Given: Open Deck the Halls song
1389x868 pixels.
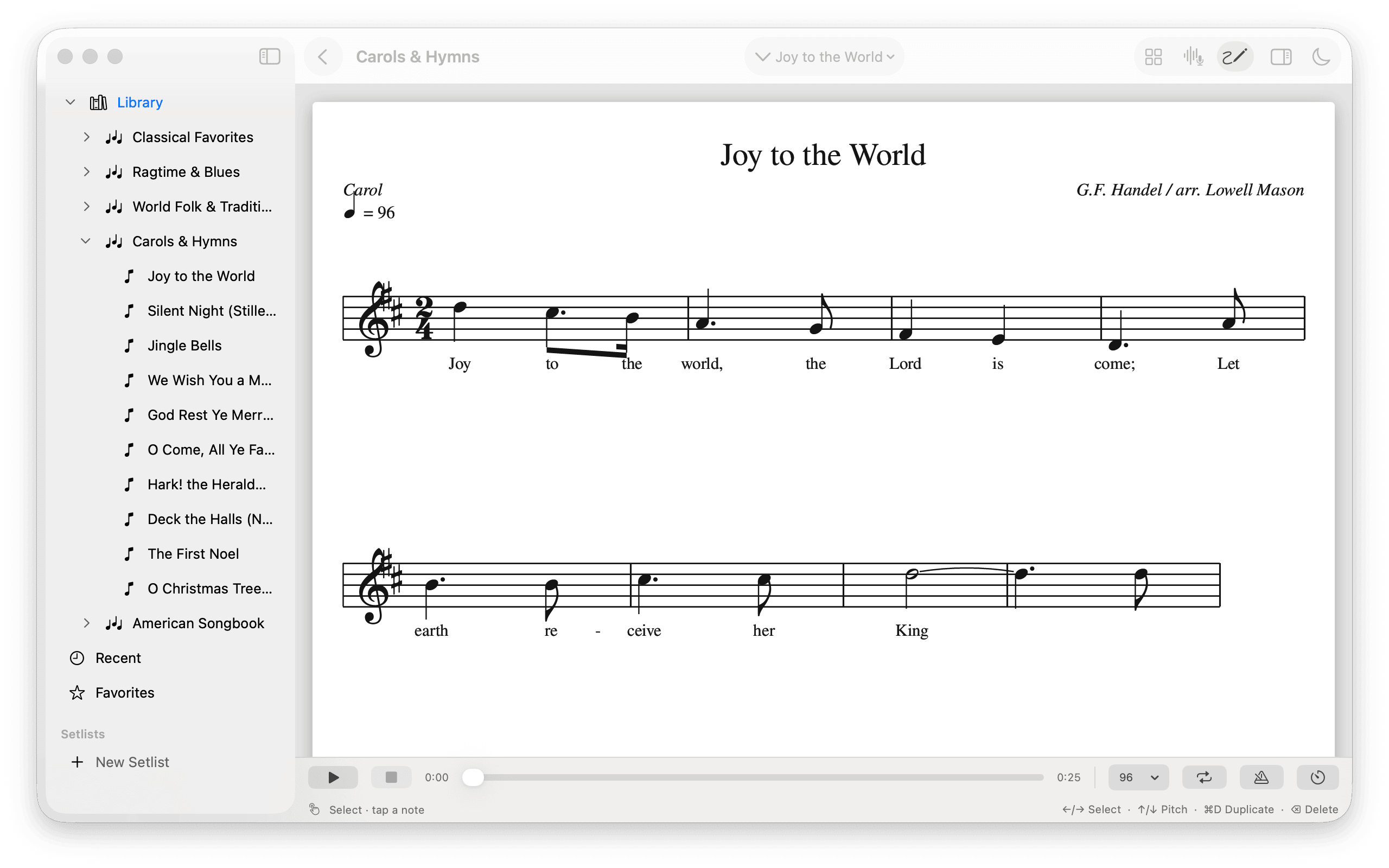Looking at the screenshot, I should click(x=210, y=519).
